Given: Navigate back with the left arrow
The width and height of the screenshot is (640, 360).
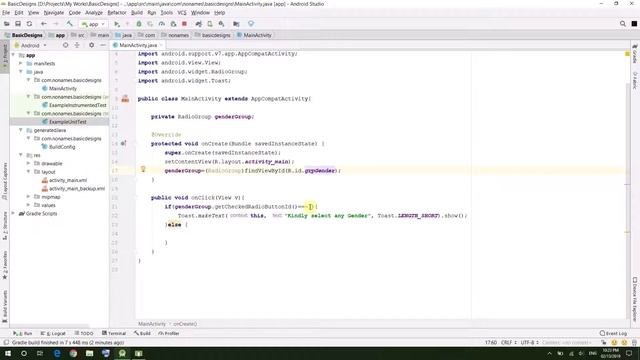Looking at the screenshot, I should [x=44, y=24].
